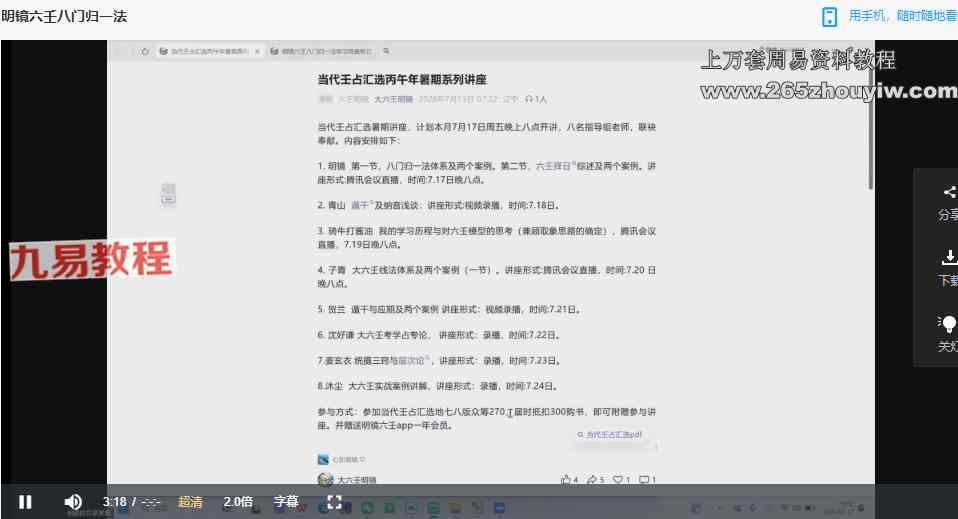Click the share arrow icon under the article
Screen dimensions: 958x519
(x=591, y=480)
